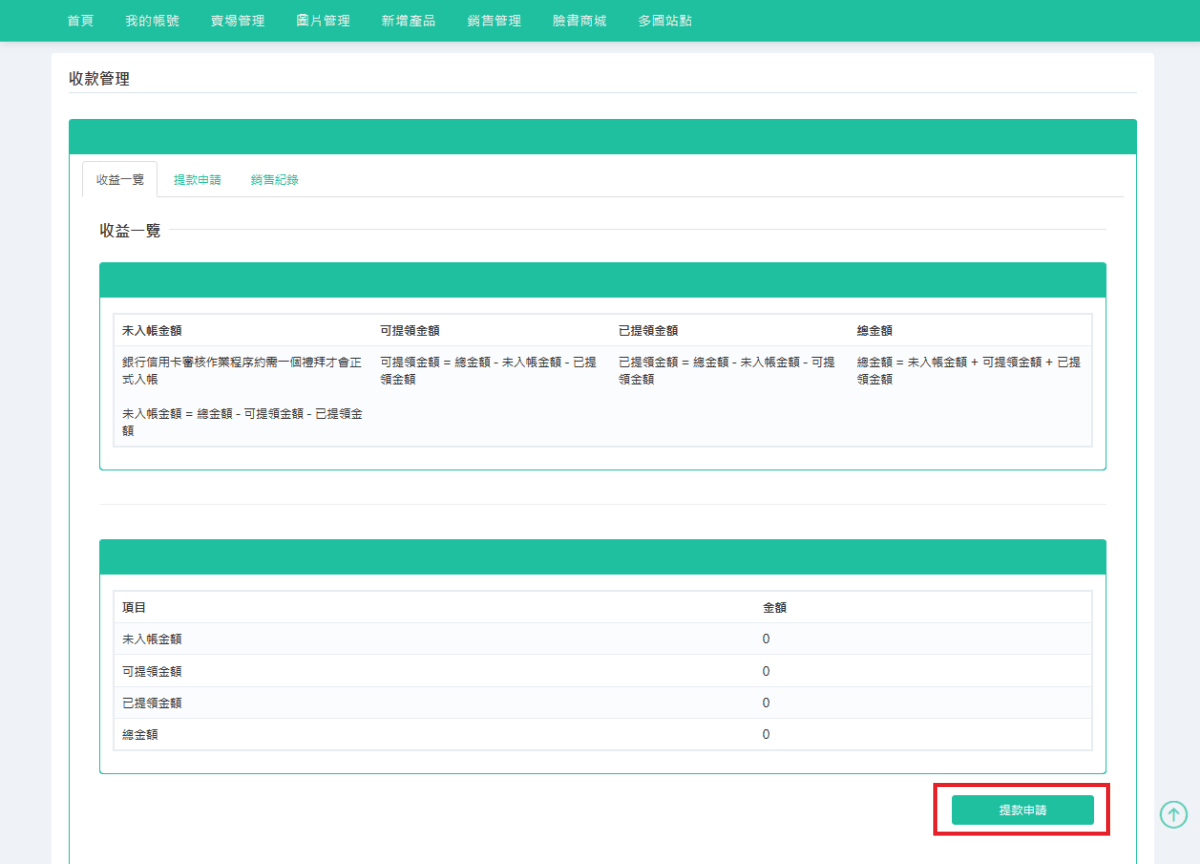Screen dimensions: 1200x864
Task: Open the 銷售紀錄 tab
Action: (275, 180)
